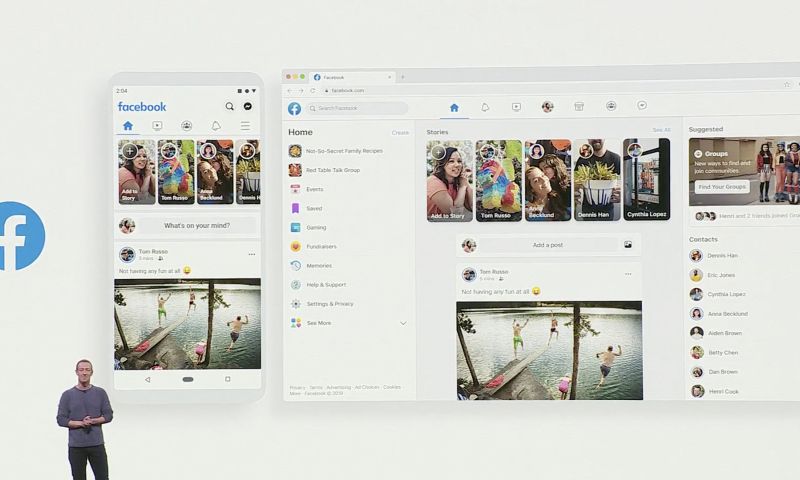Expand See More chevron in sidebar
Screen dimensions: 800x480
403,323
